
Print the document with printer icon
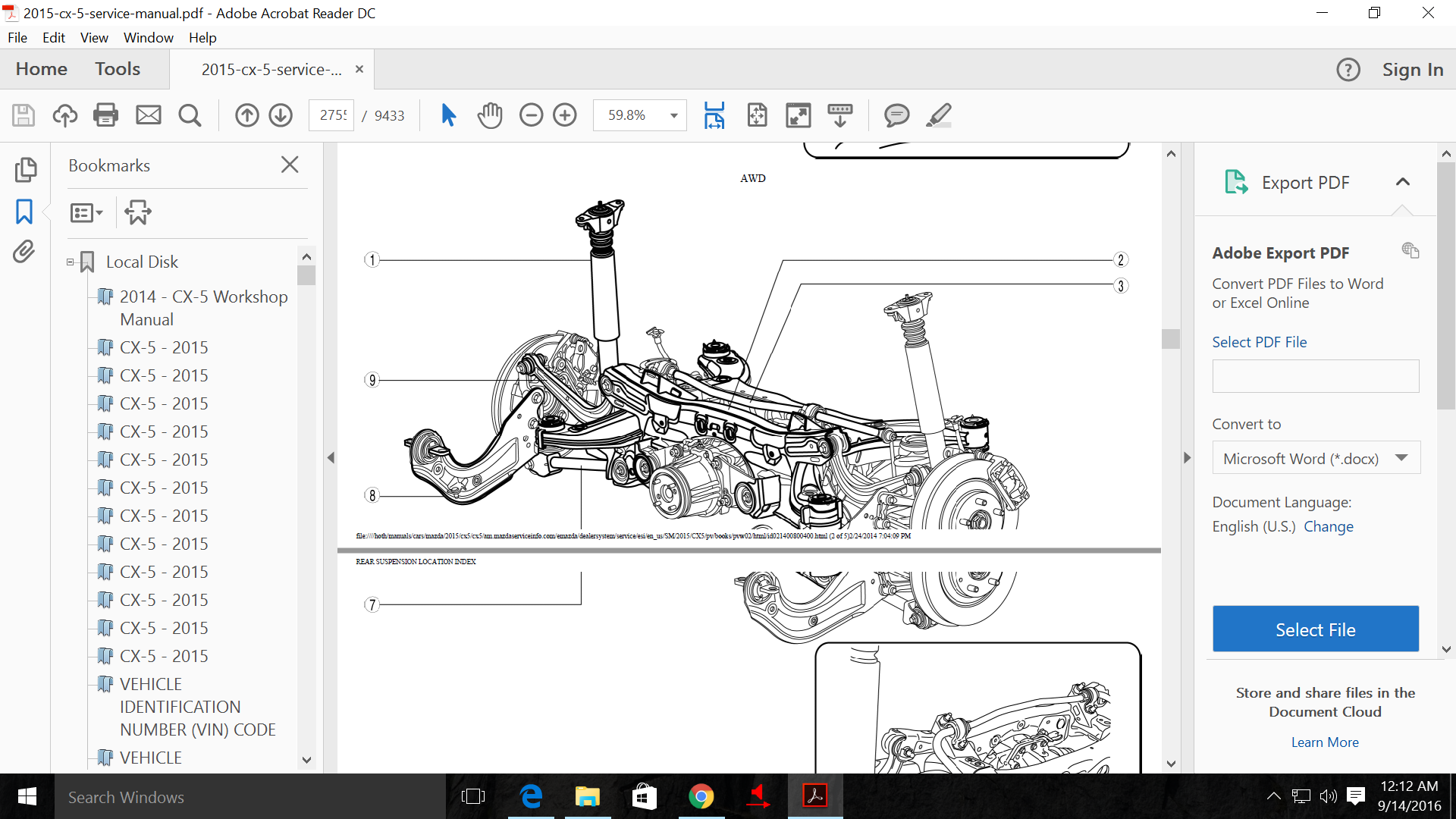[x=105, y=115]
